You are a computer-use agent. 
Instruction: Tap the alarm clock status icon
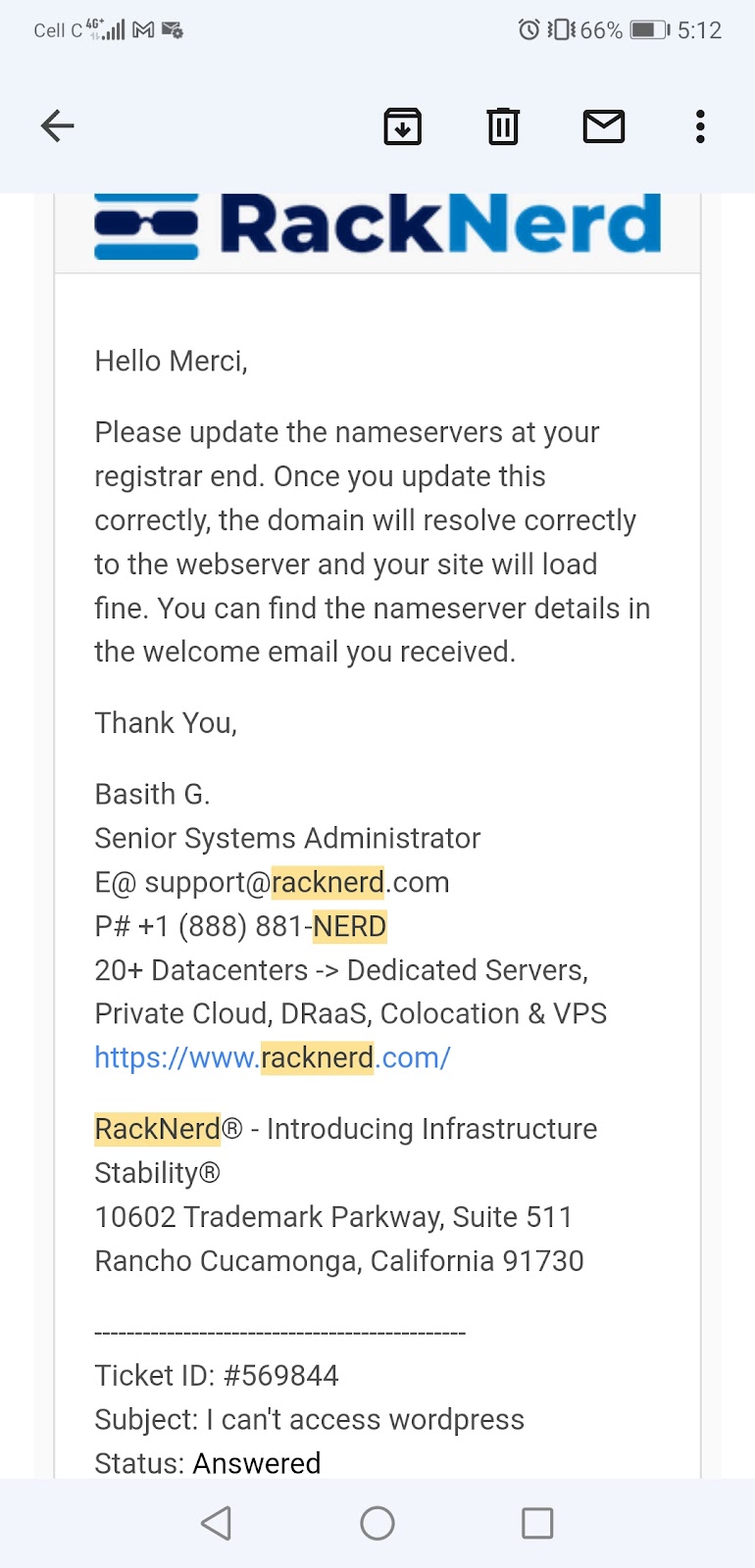528,30
